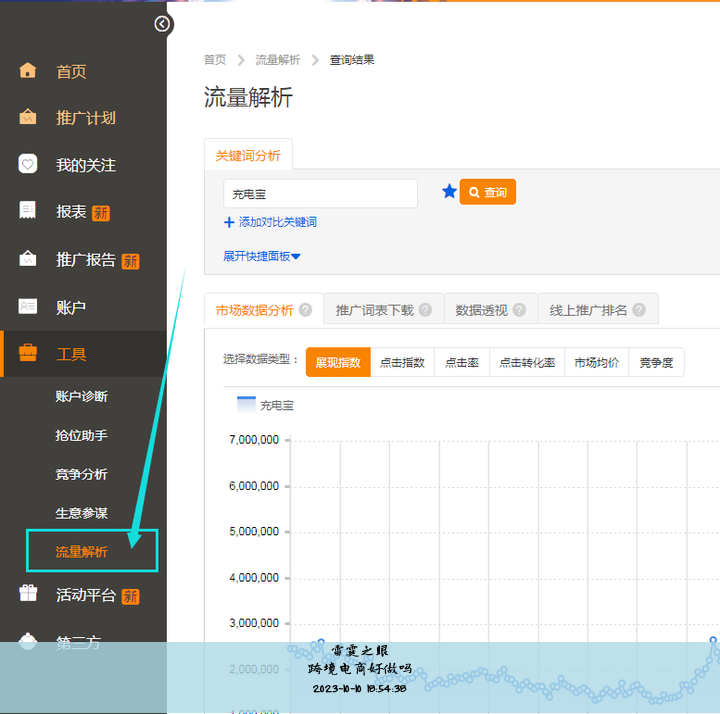Select the 展现指数 data type
The image size is (720, 714).
(x=338, y=362)
